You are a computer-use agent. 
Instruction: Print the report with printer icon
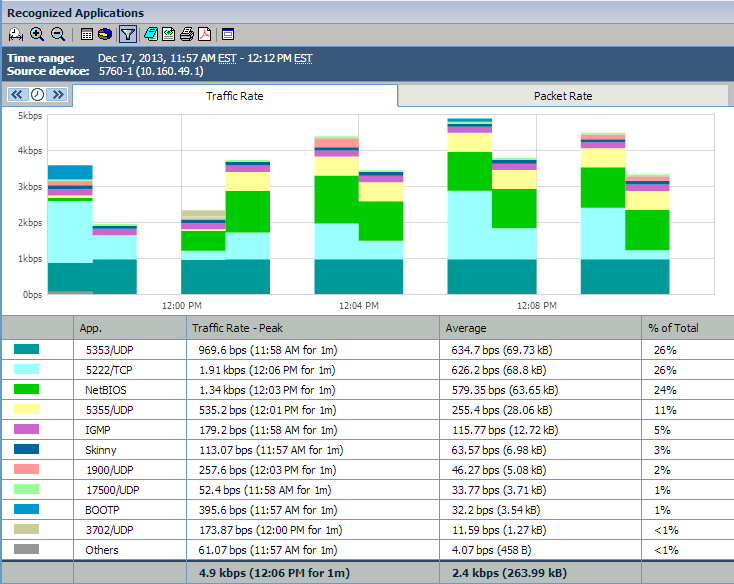(x=186, y=34)
